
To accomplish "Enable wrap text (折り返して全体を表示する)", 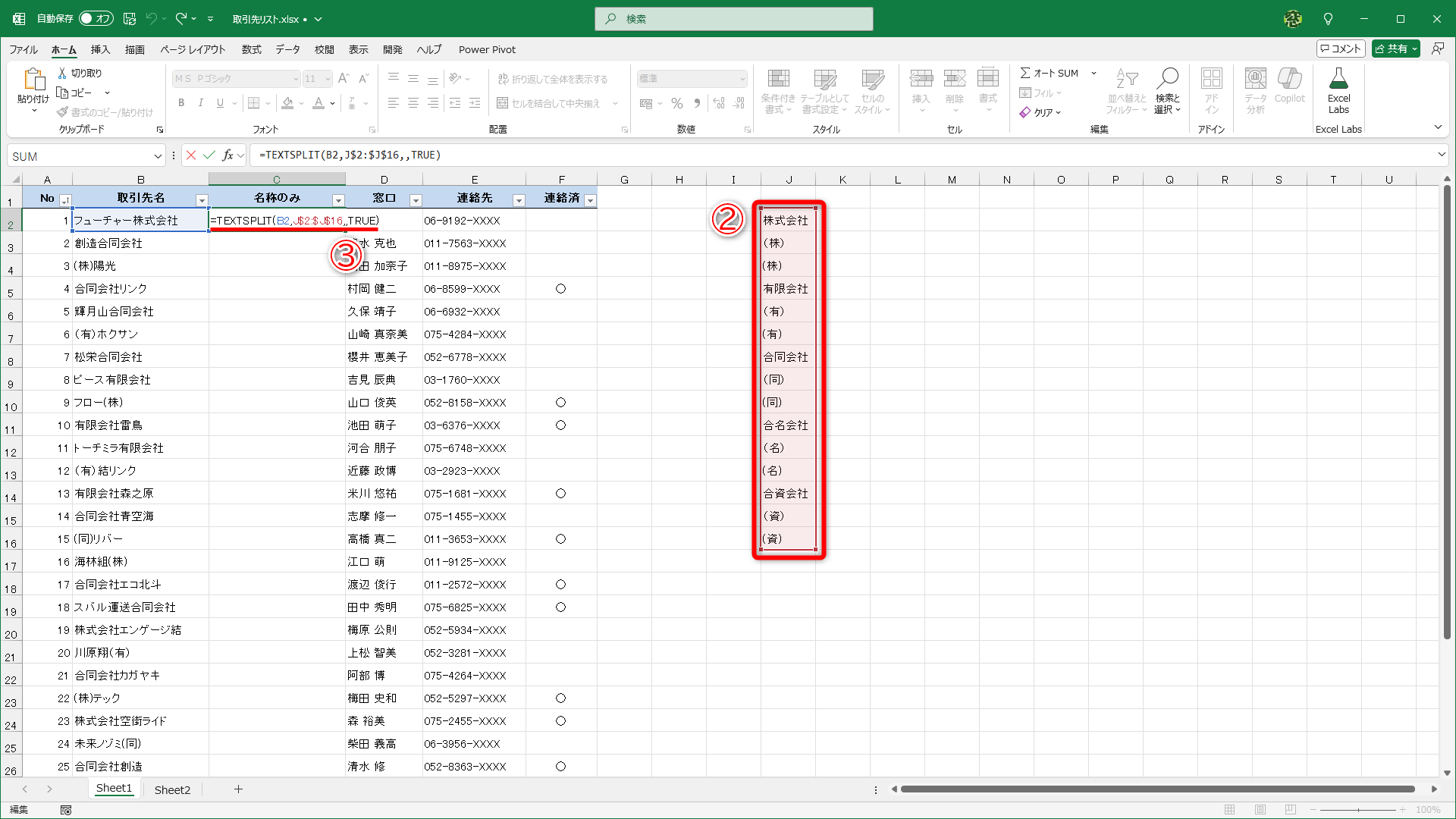I will (552, 78).
